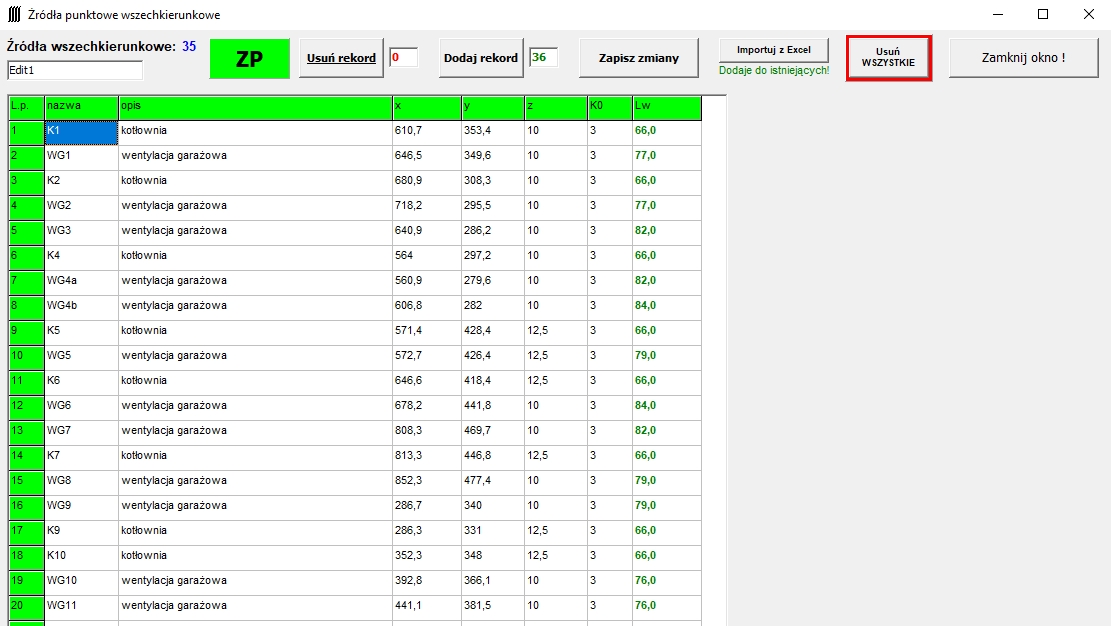Click the Lw value 84,0 for WG6
Screen dimensions: 1111x626
[666, 406]
